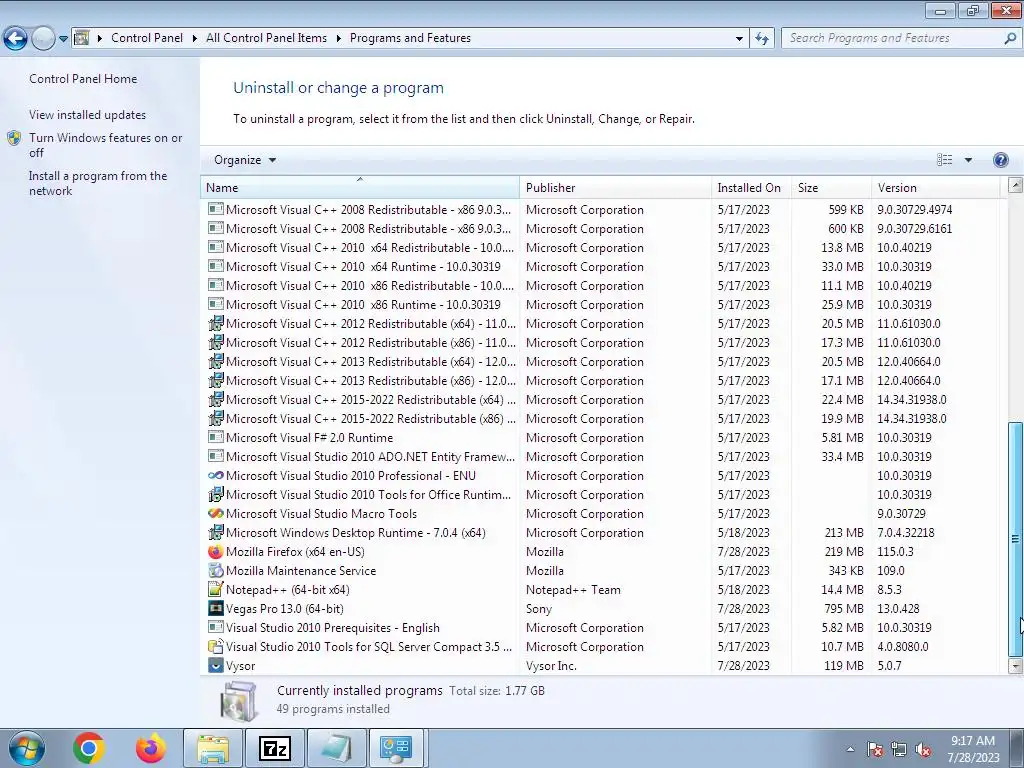The width and height of the screenshot is (1024, 768).
Task: Click the search magnifier icon
Action: coord(1010,38)
